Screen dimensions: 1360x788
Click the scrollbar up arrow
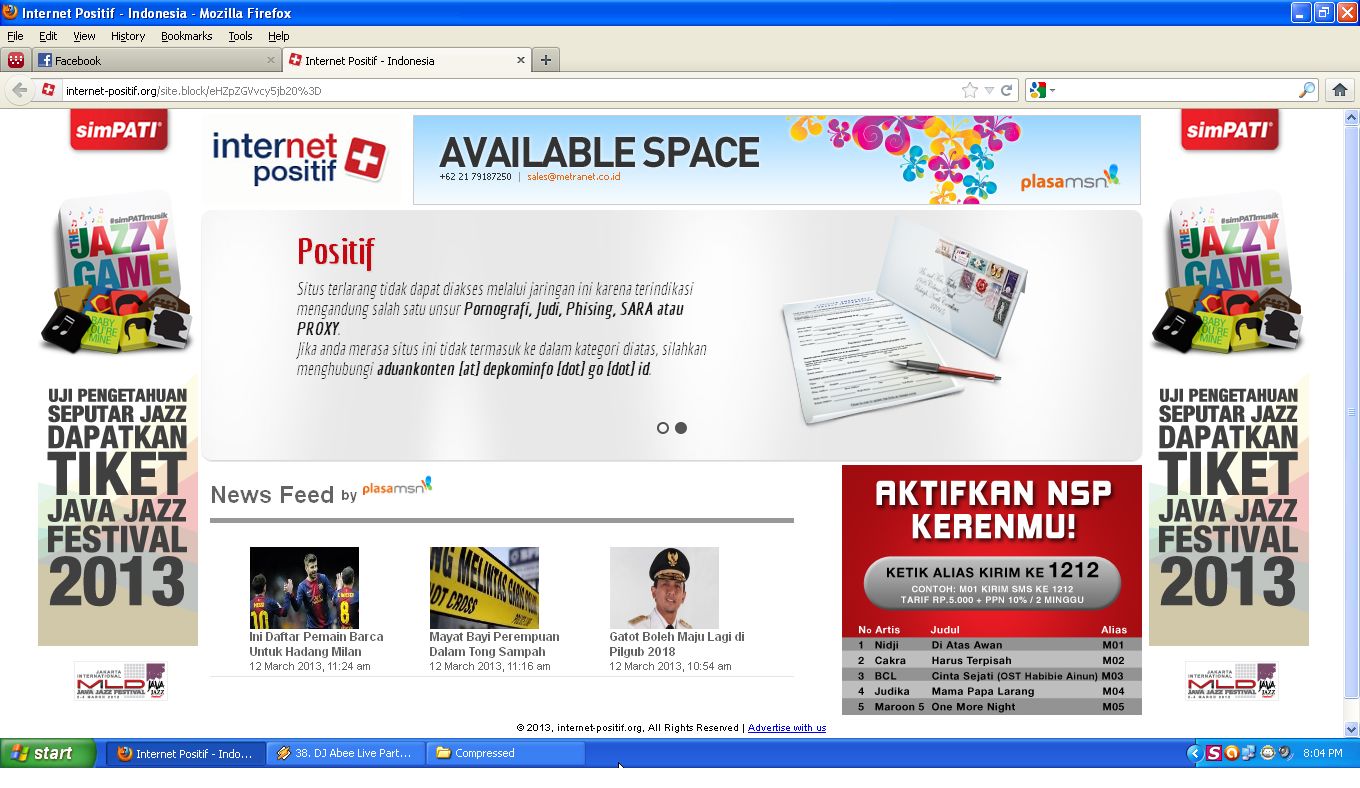pyautogui.click(x=1352, y=117)
